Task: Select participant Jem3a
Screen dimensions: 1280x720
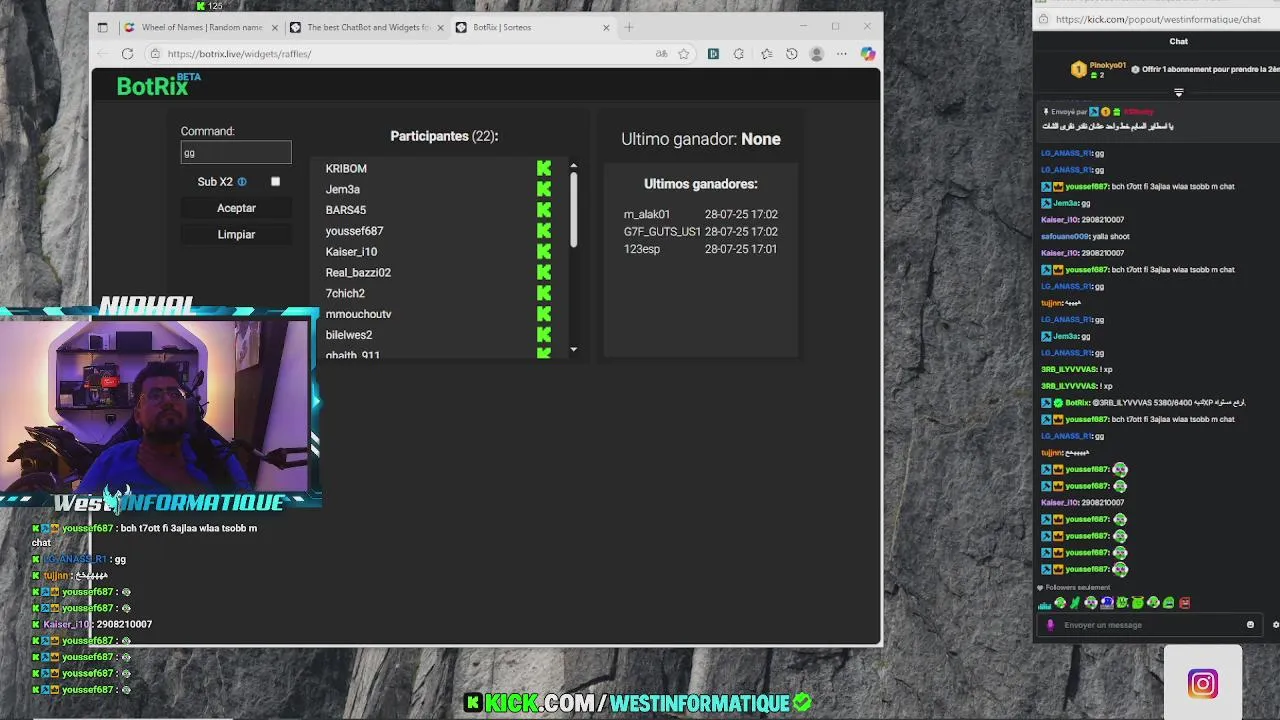Action: tap(342, 189)
